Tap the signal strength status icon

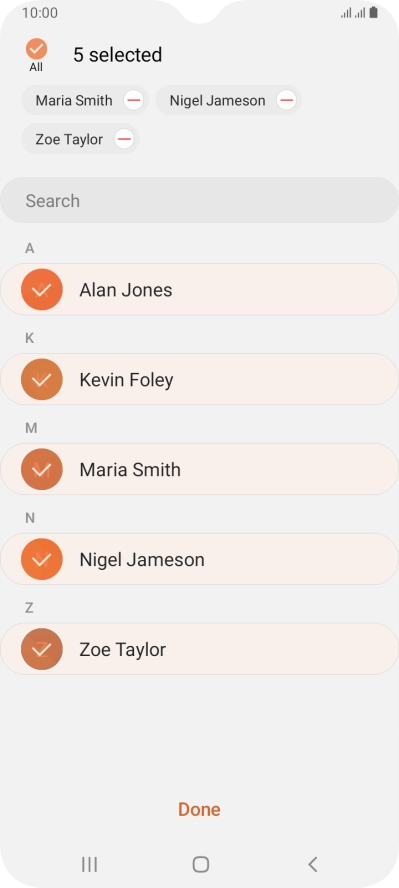pyautogui.click(x=352, y=13)
